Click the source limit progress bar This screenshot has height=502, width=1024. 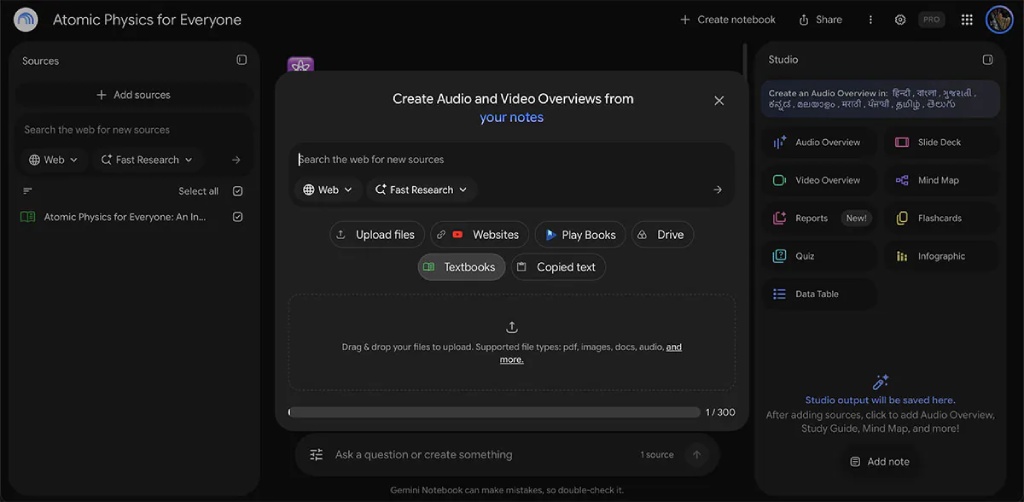point(494,413)
